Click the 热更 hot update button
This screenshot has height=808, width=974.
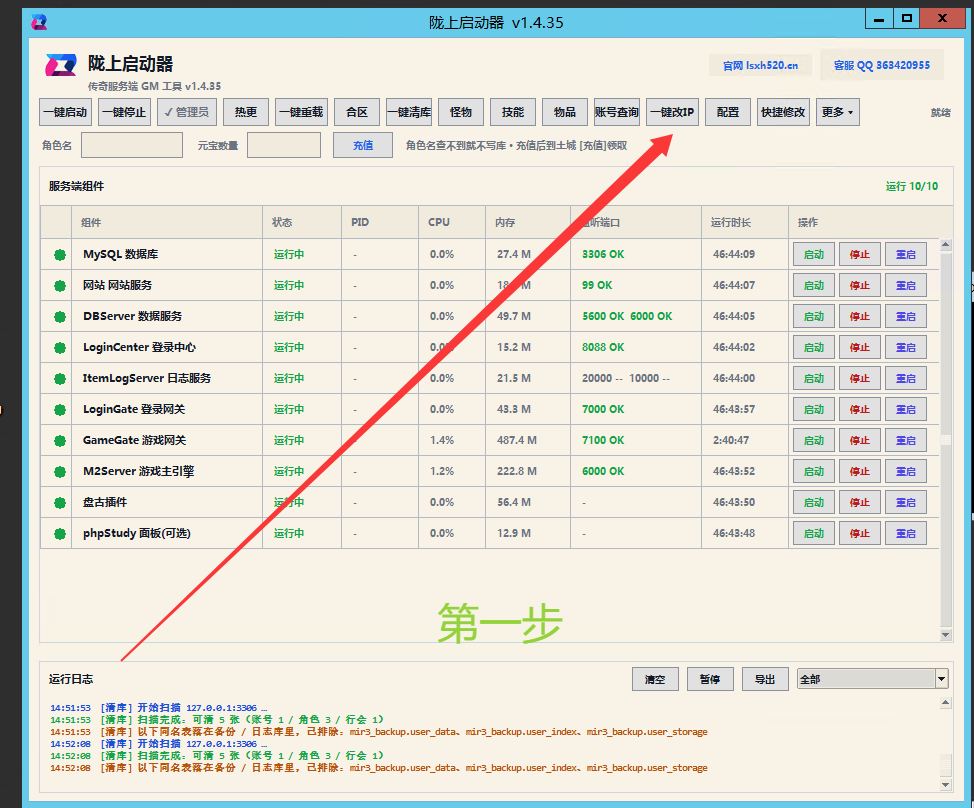pyautogui.click(x=246, y=112)
